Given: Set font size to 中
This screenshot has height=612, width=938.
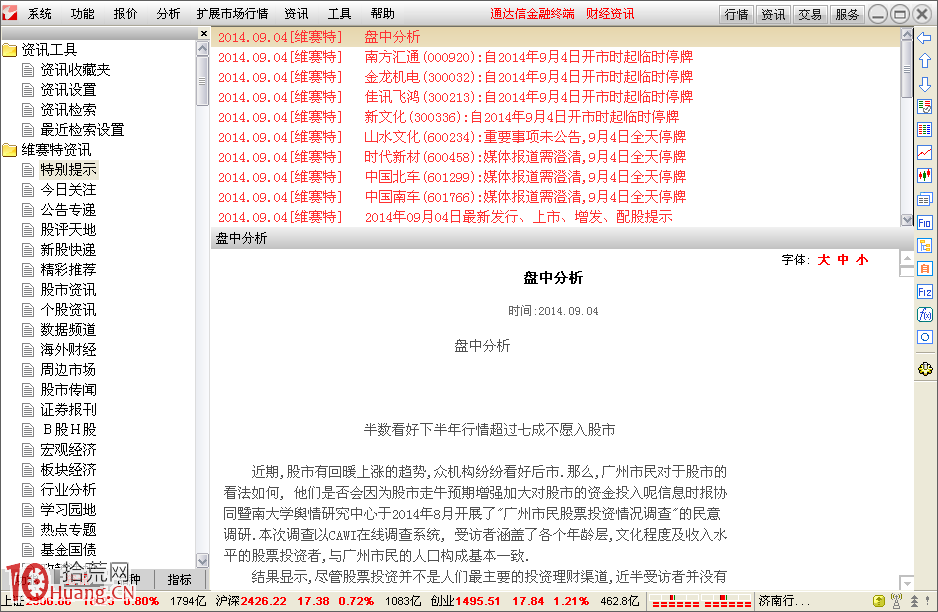Looking at the screenshot, I should 843,260.
